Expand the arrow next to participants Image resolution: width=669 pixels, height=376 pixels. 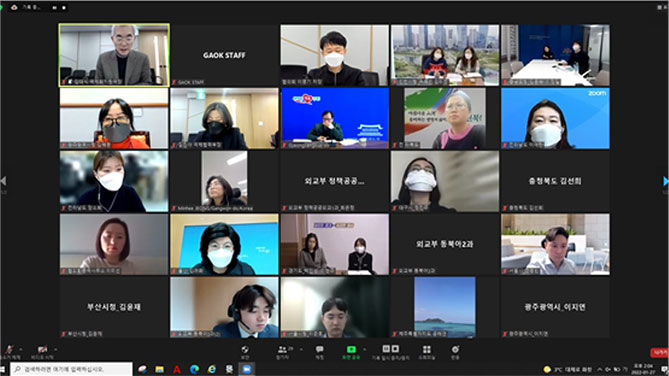coord(301,350)
